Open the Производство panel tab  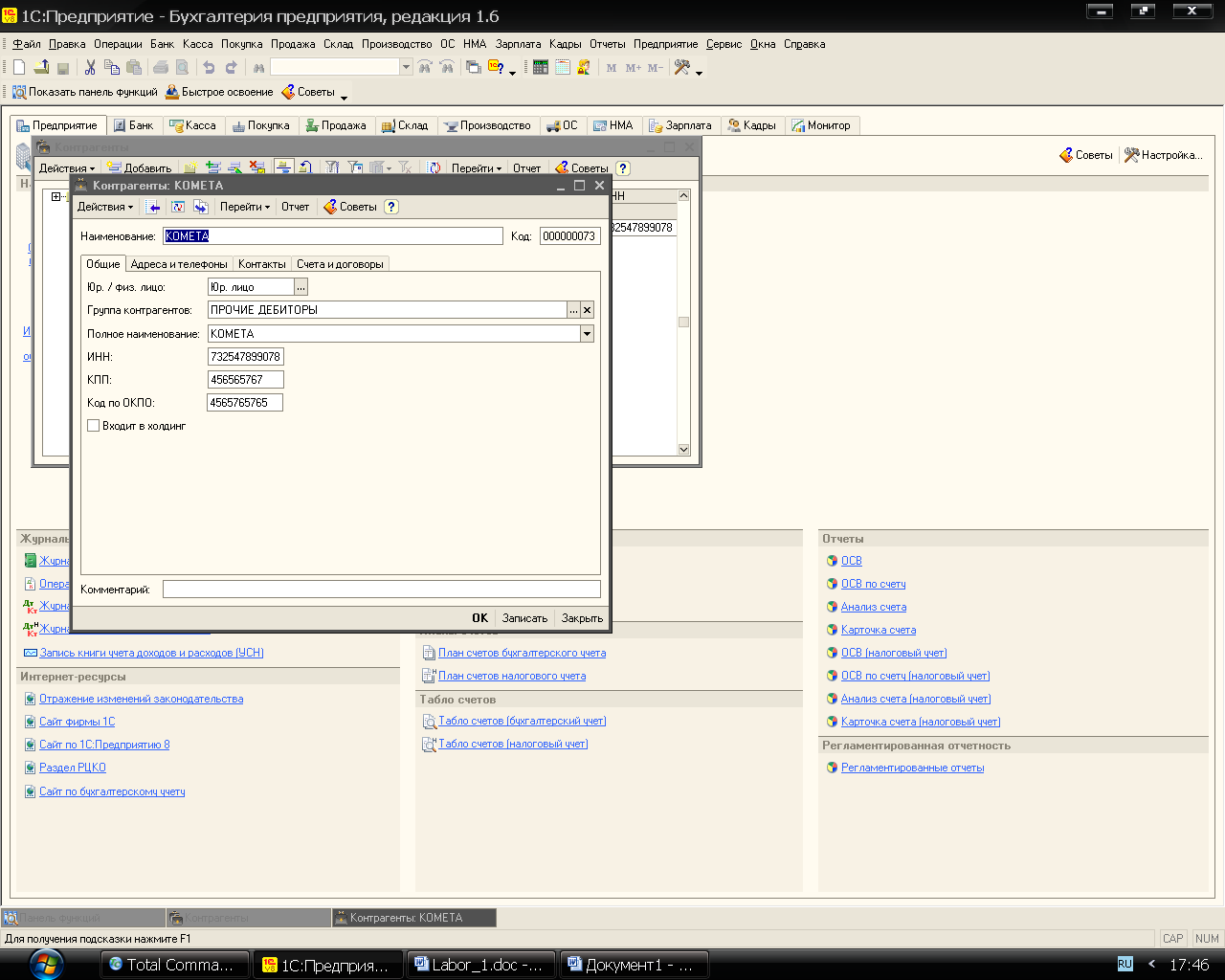(487, 125)
